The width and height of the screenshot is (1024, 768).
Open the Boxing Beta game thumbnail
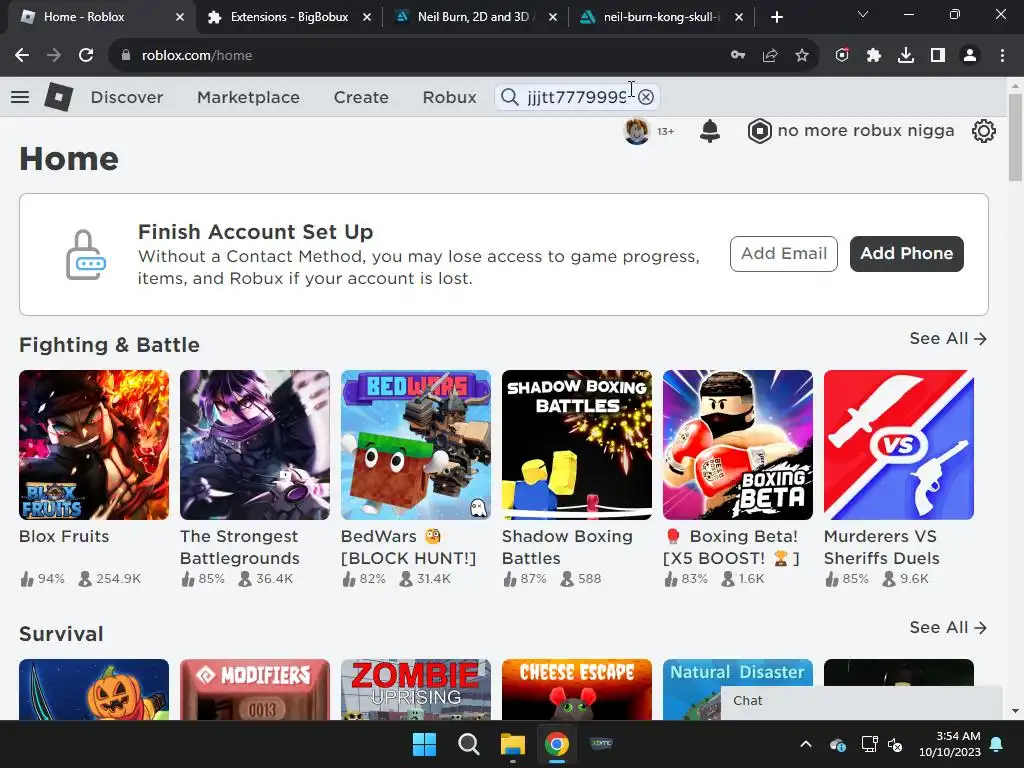click(738, 445)
